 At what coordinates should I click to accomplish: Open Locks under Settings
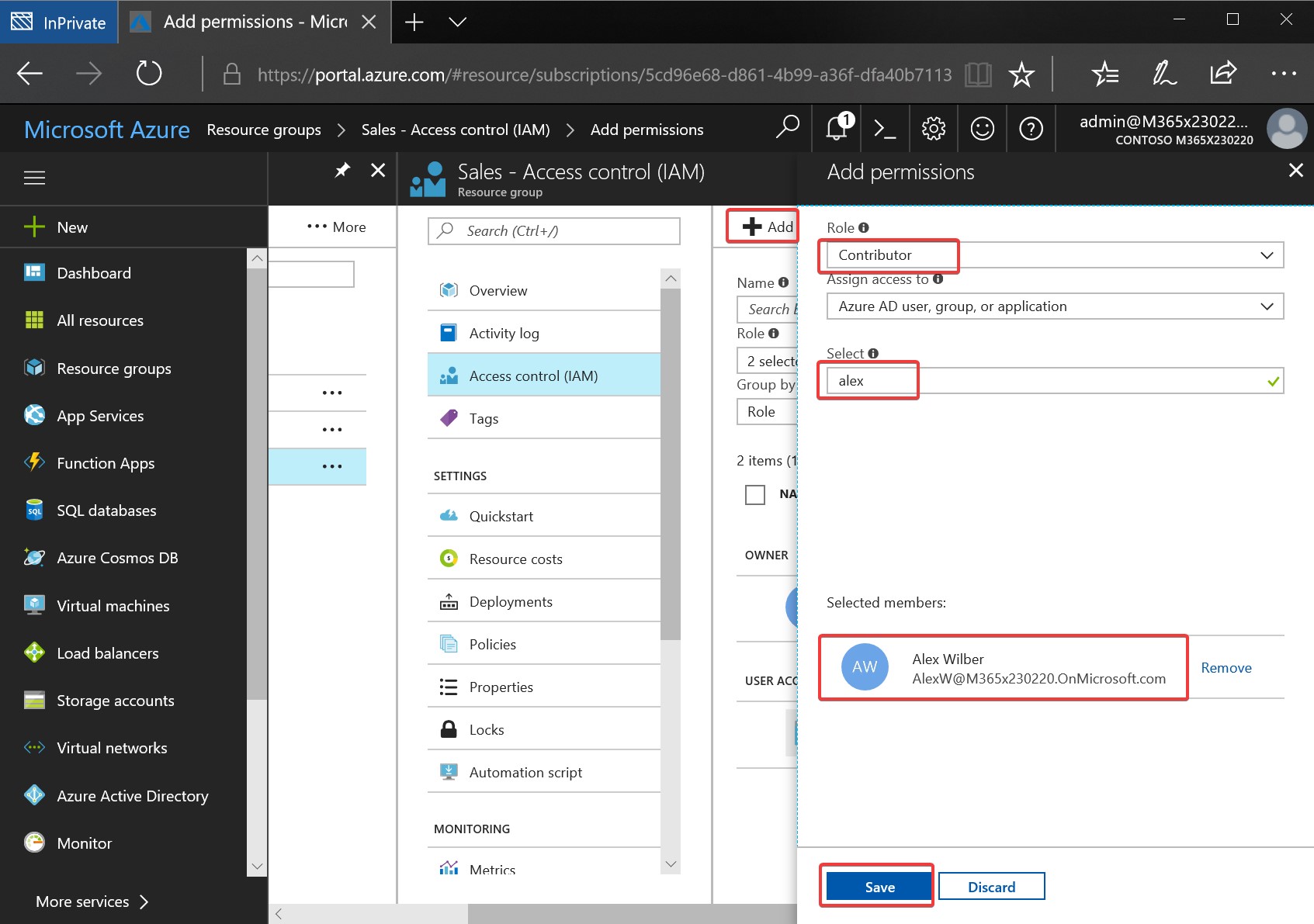click(543, 729)
